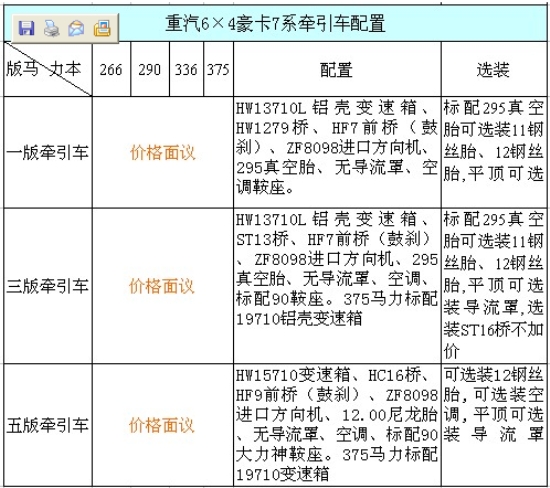Click the printer icon
The height and width of the screenshot is (488, 550).
pos(52,28)
